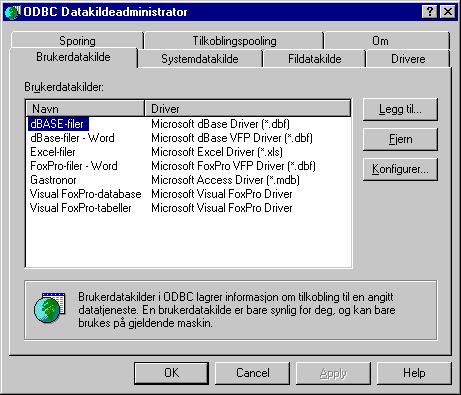Switch to the Systemdatakilde tab

click(200, 59)
